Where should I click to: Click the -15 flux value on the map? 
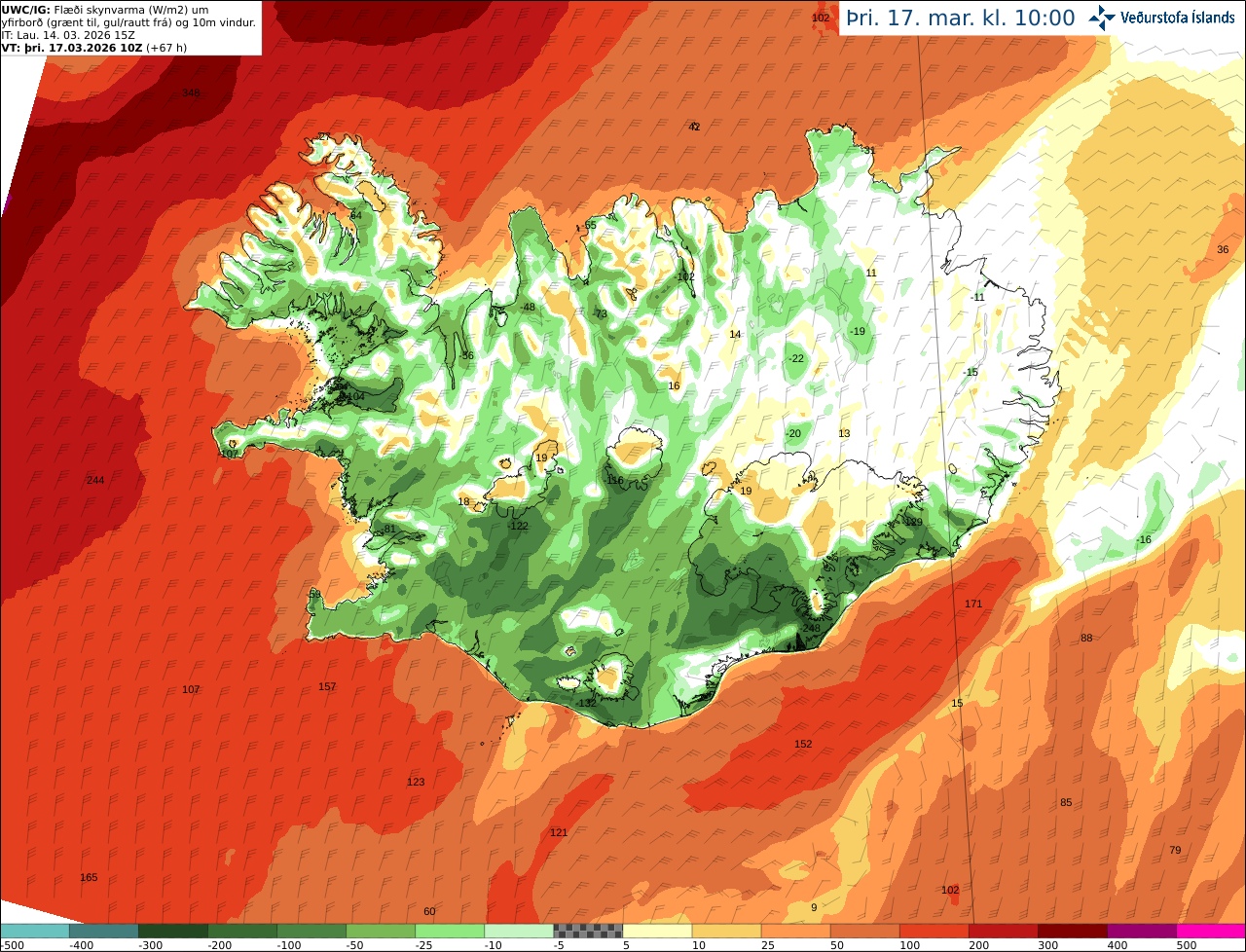pyautogui.click(x=970, y=372)
